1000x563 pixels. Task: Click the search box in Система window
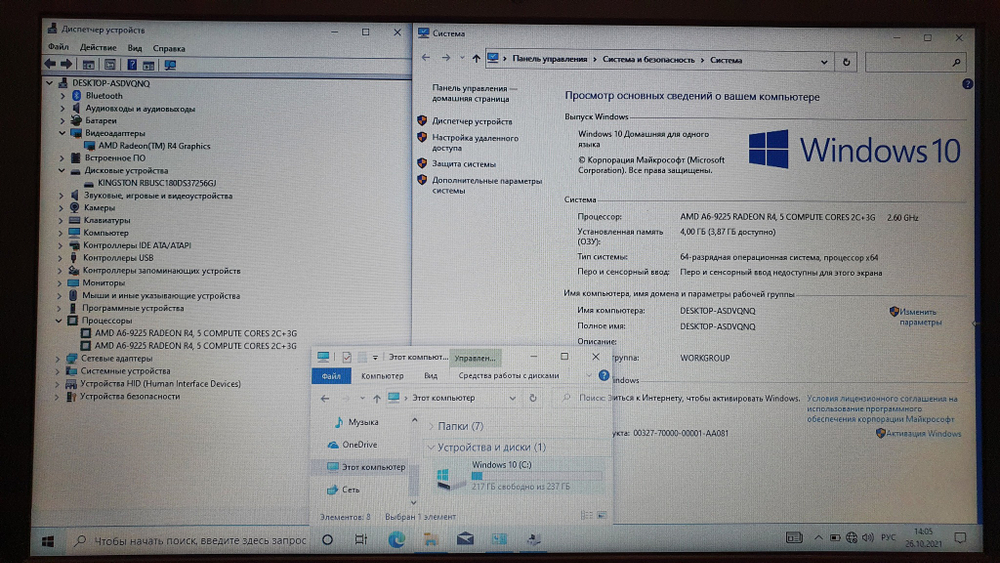(x=915, y=62)
